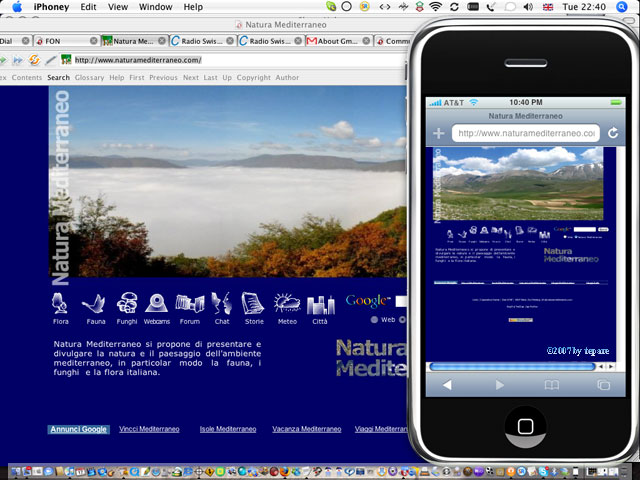Click the Google logo on the webpage
640x480 pixels.
click(368, 301)
